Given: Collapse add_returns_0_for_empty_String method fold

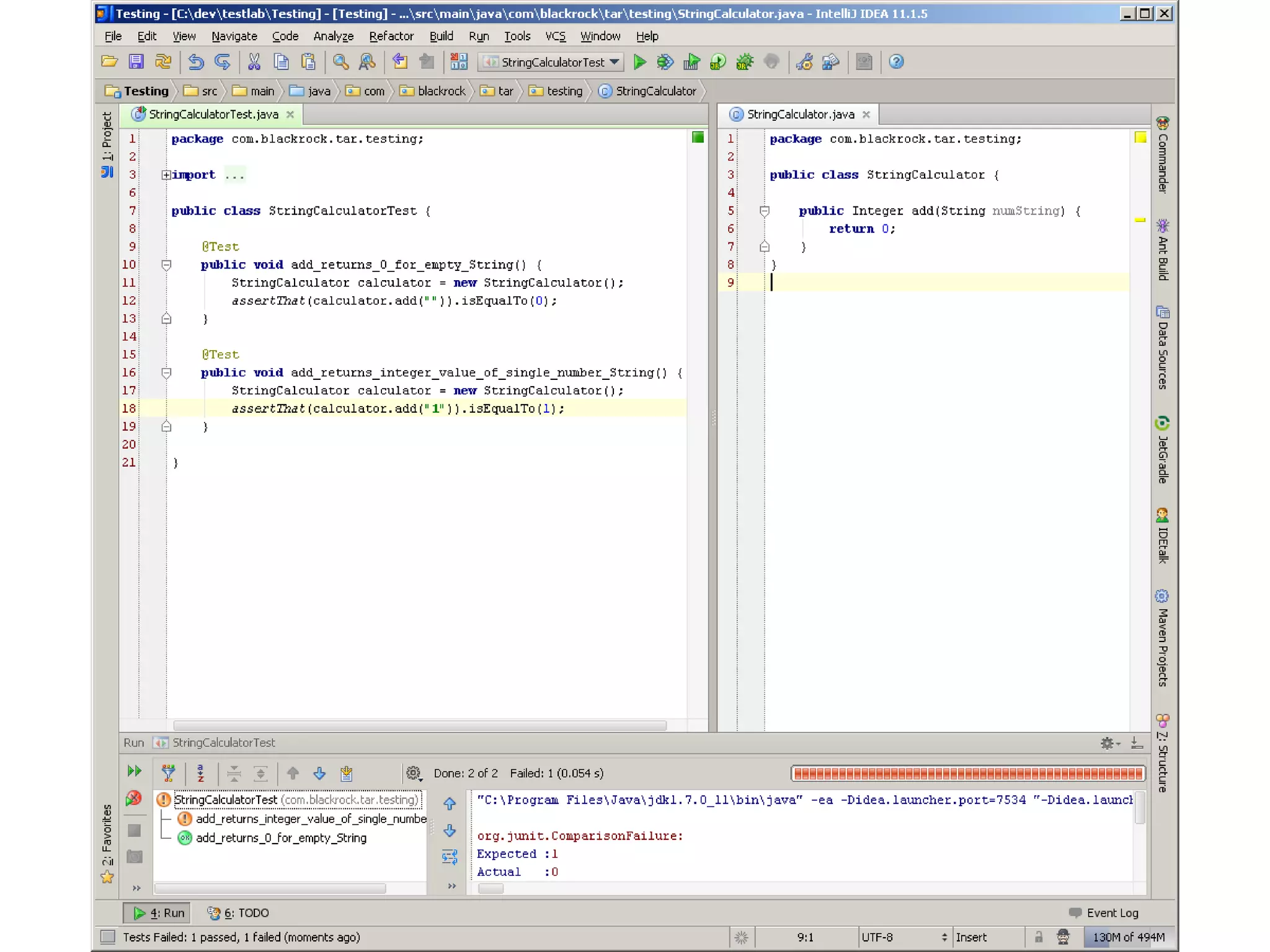Looking at the screenshot, I should (x=166, y=265).
